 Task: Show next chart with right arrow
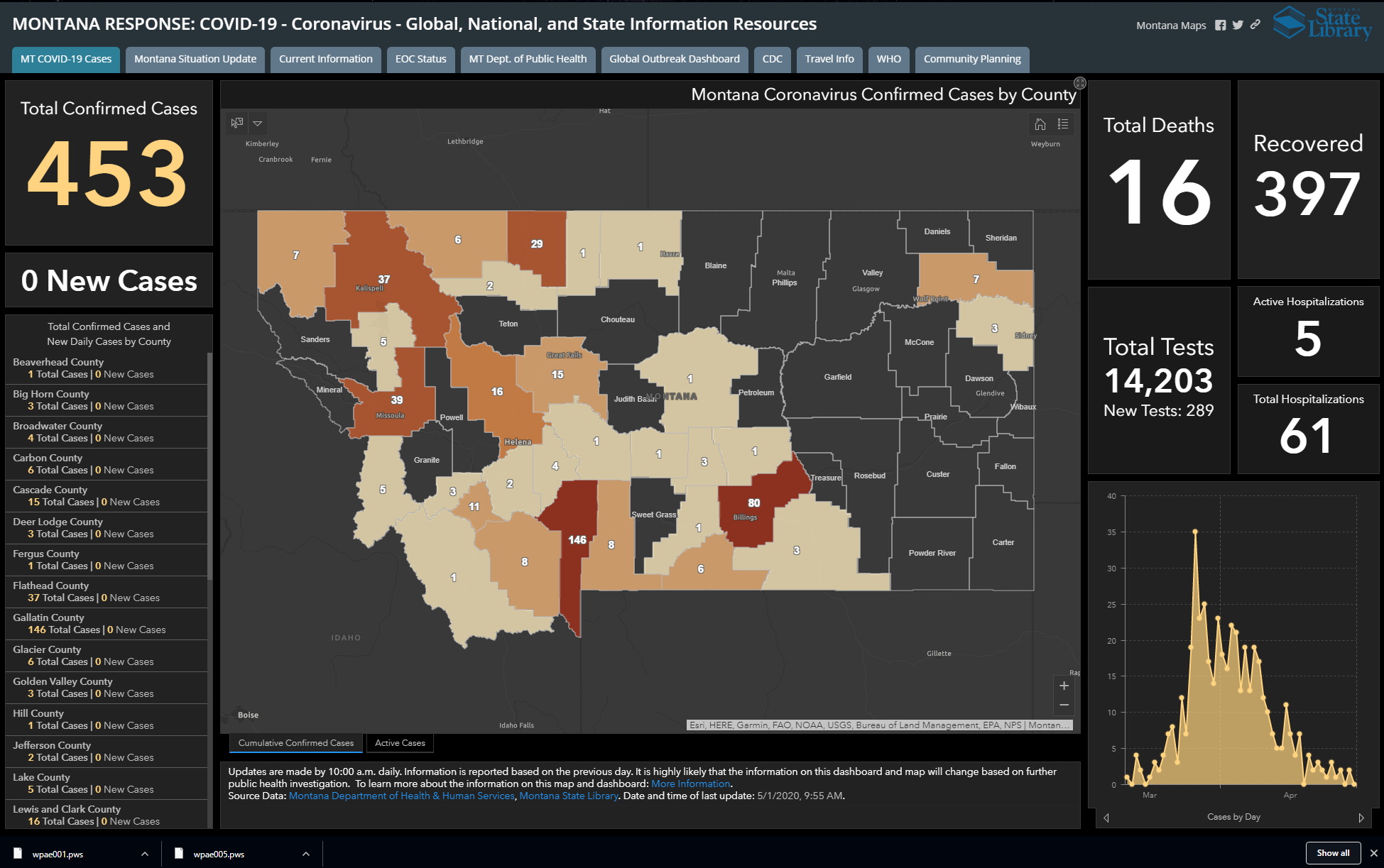tap(1361, 818)
